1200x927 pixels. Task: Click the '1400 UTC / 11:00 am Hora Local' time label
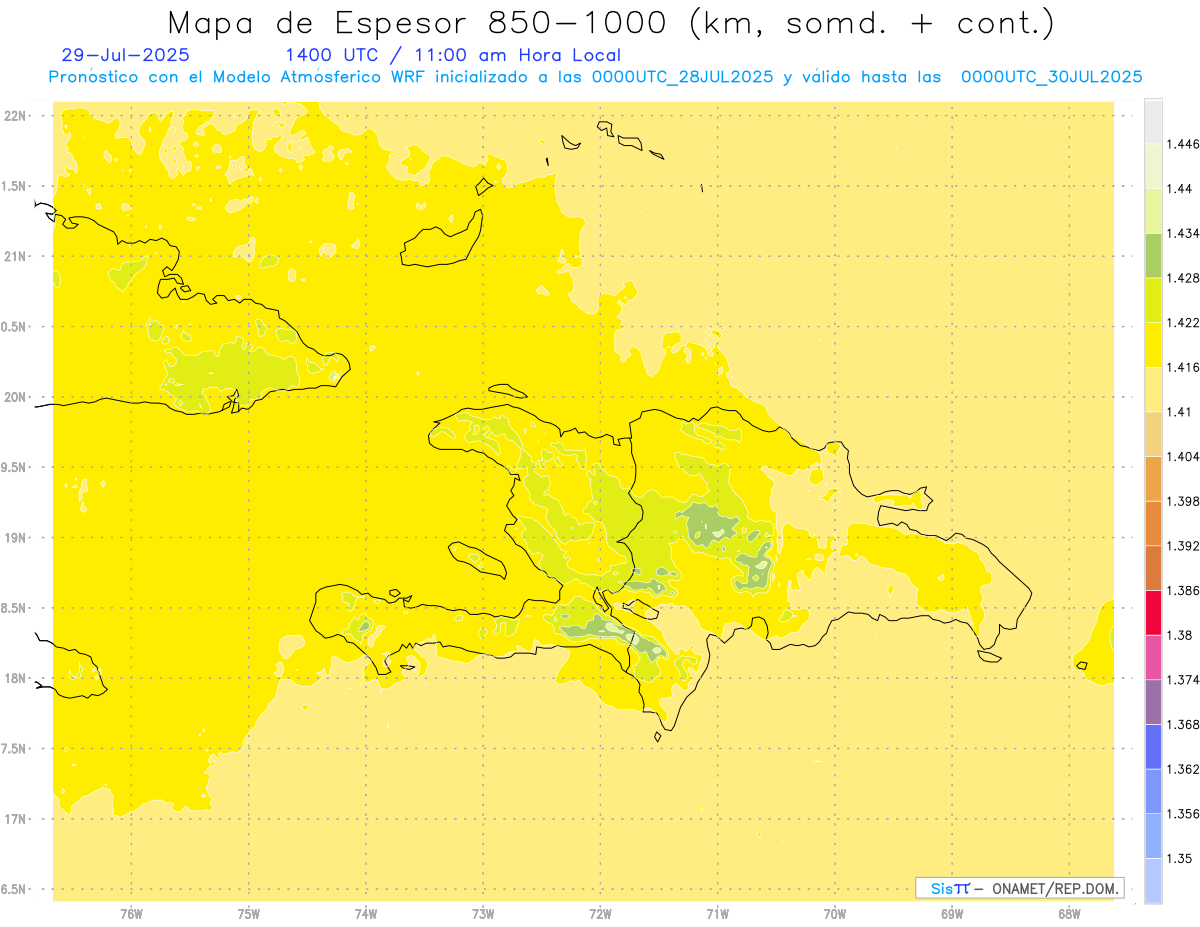coord(453,56)
